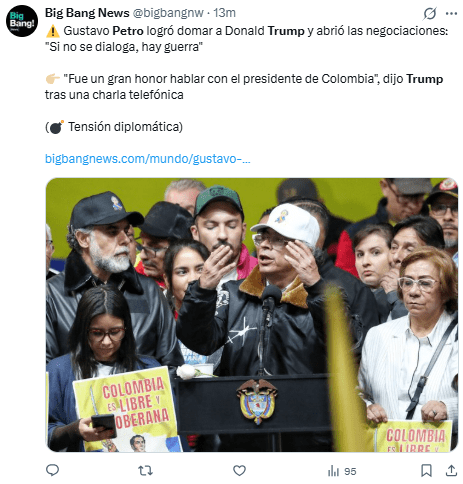Open Big Bang News profile avatar

tap(22, 21)
